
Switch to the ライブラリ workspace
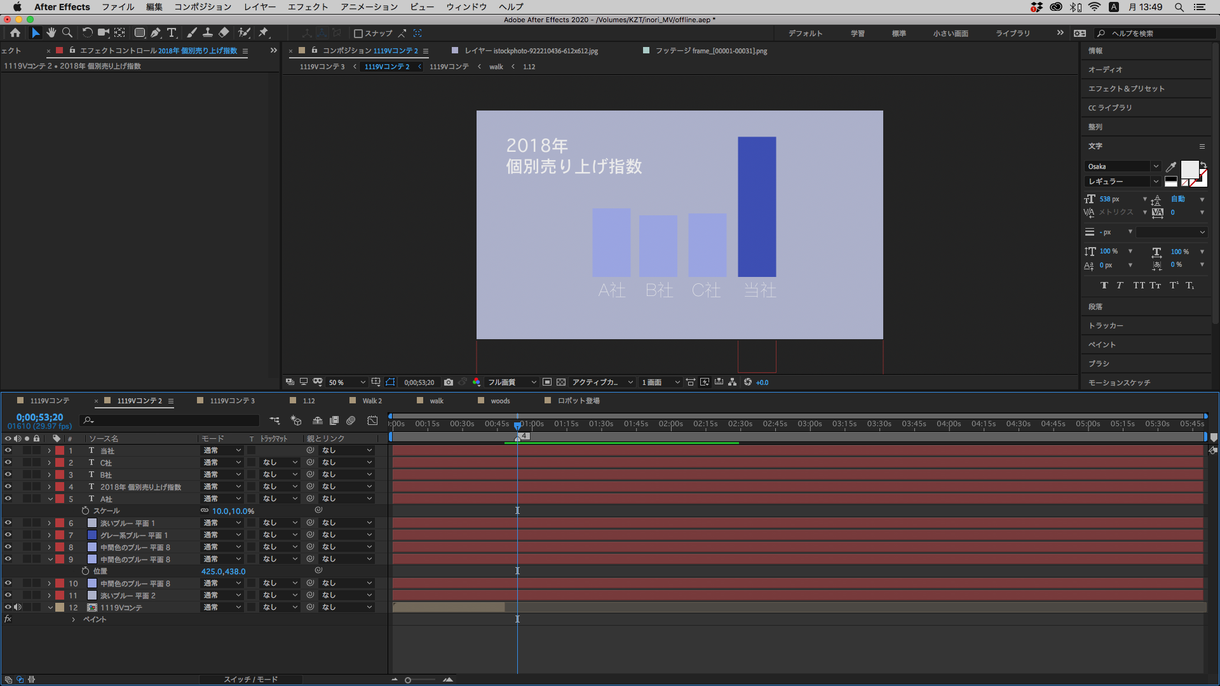(1013, 34)
